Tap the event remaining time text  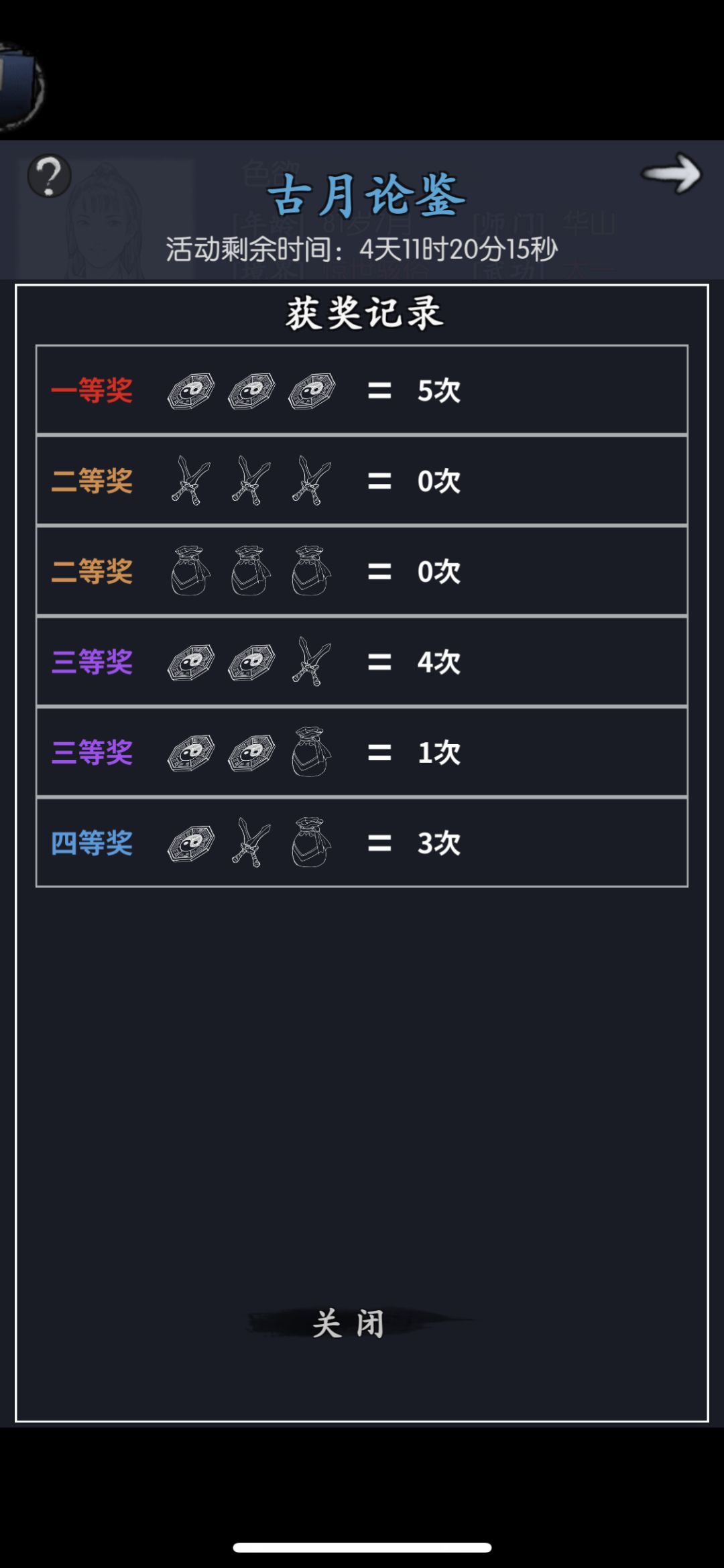point(362,249)
